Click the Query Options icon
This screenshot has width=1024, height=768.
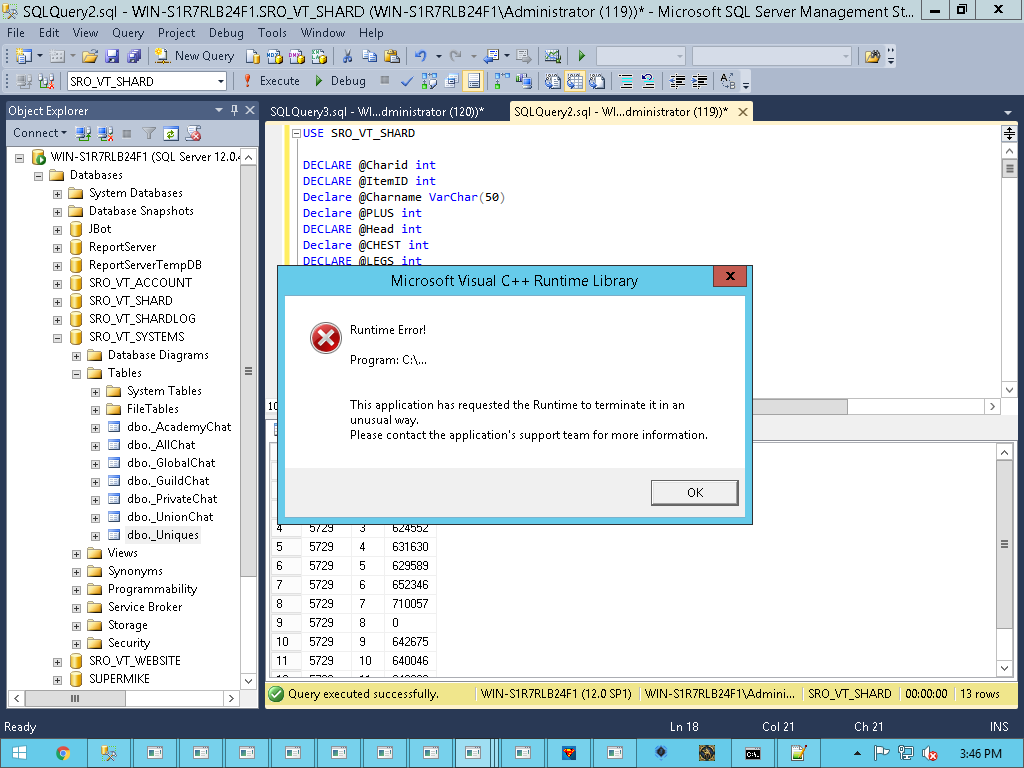coord(451,81)
